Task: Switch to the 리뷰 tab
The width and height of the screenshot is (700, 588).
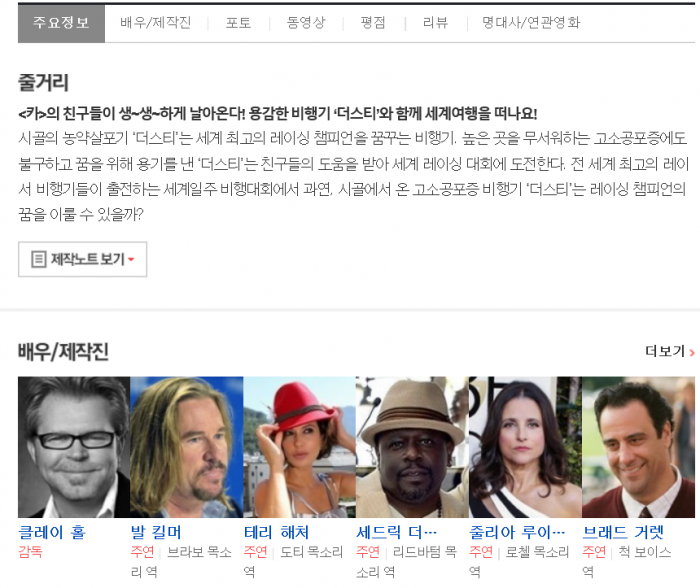Action: point(435,23)
